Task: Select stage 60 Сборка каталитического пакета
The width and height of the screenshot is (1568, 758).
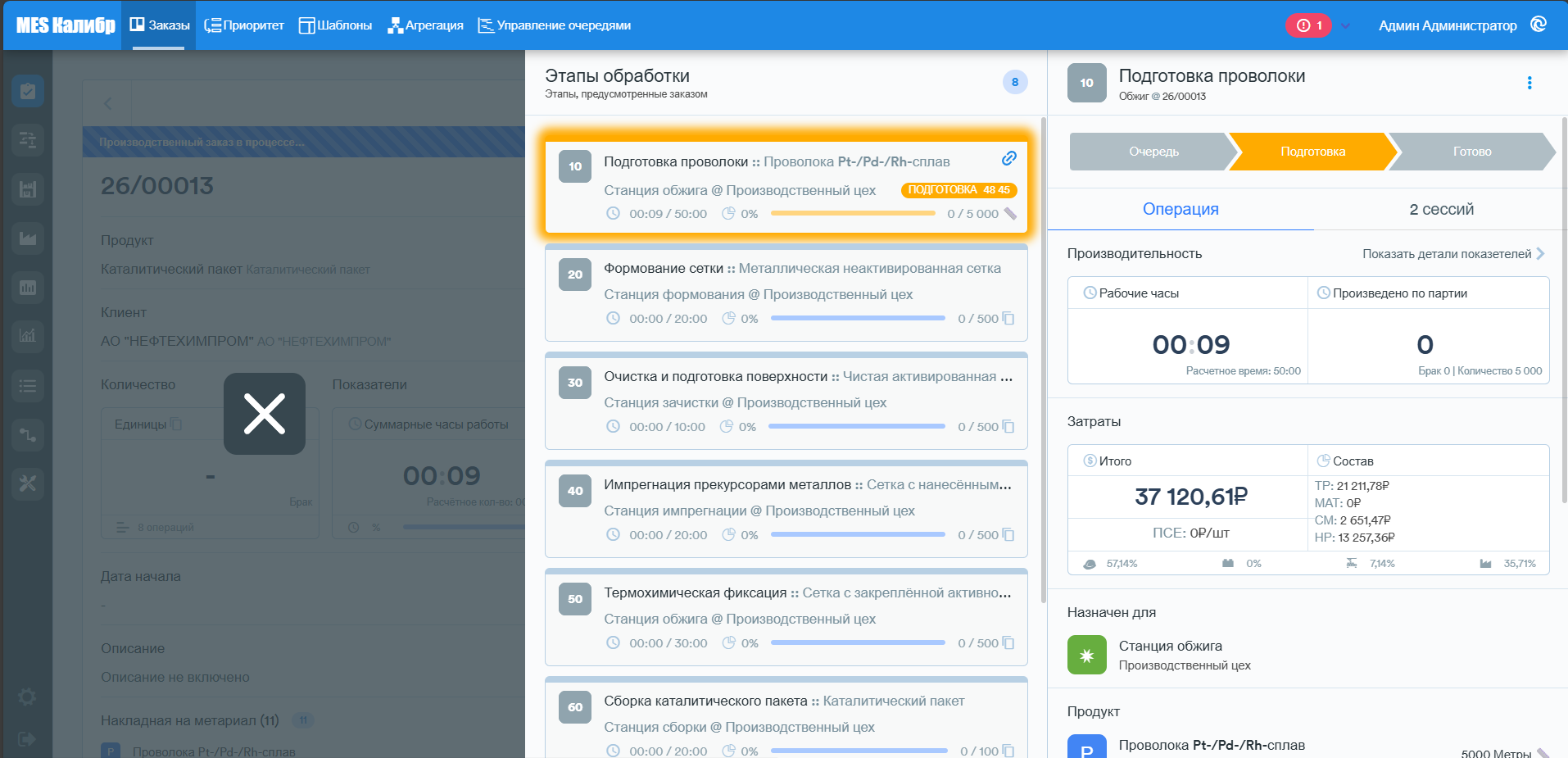Action: 786,718
